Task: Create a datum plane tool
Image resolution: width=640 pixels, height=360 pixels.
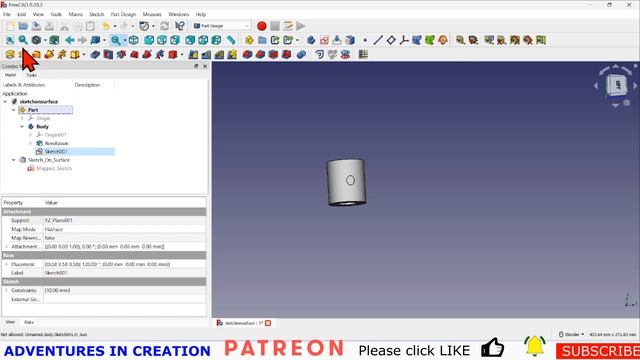Action: pos(391,40)
